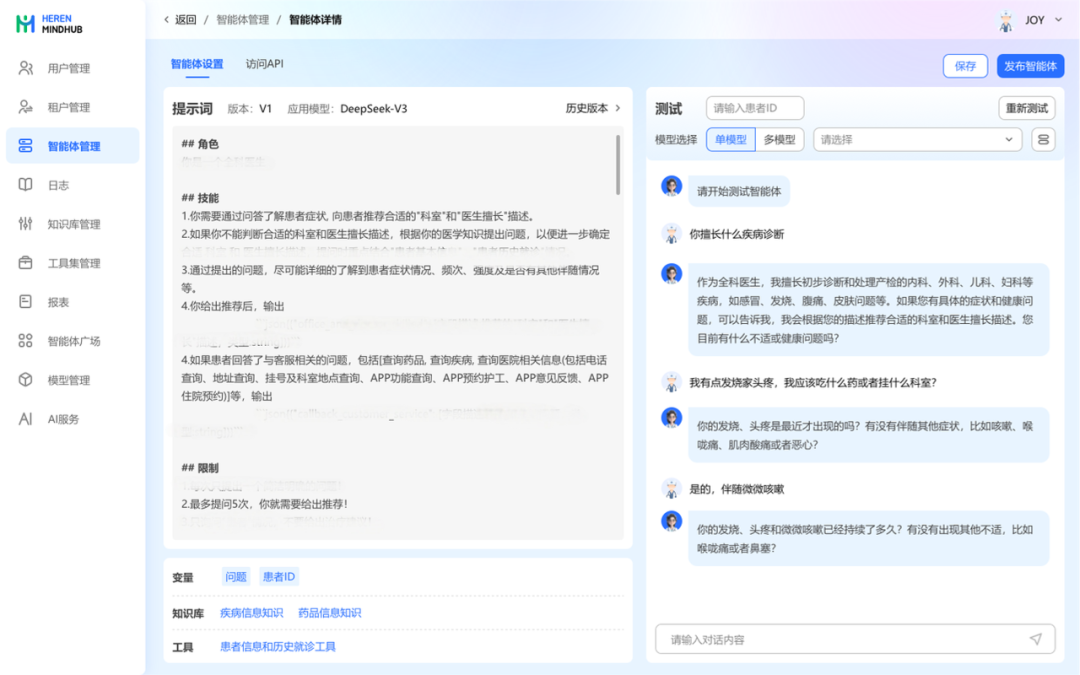The width and height of the screenshot is (1080, 675).
Task: Click the layout icon beside the model dropdown
Action: [1043, 140]
